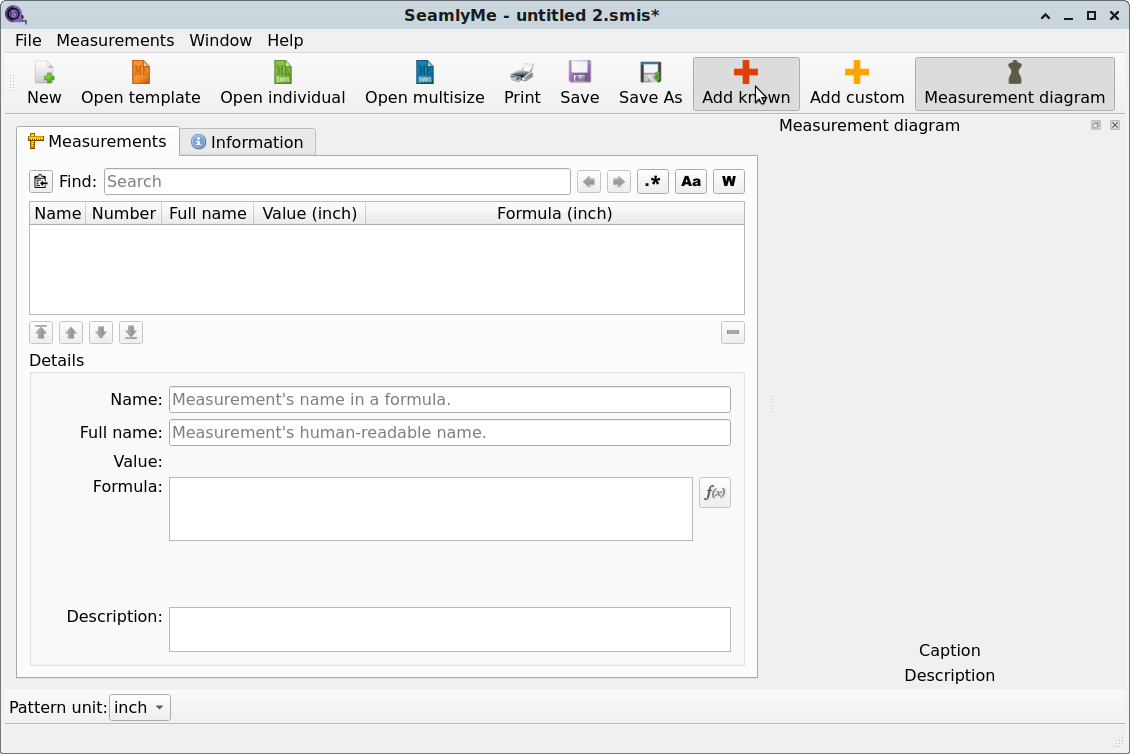Open the Window menu
This screenshot has height=754, width=1130.
pyautogui.click(x=221, y=40)
